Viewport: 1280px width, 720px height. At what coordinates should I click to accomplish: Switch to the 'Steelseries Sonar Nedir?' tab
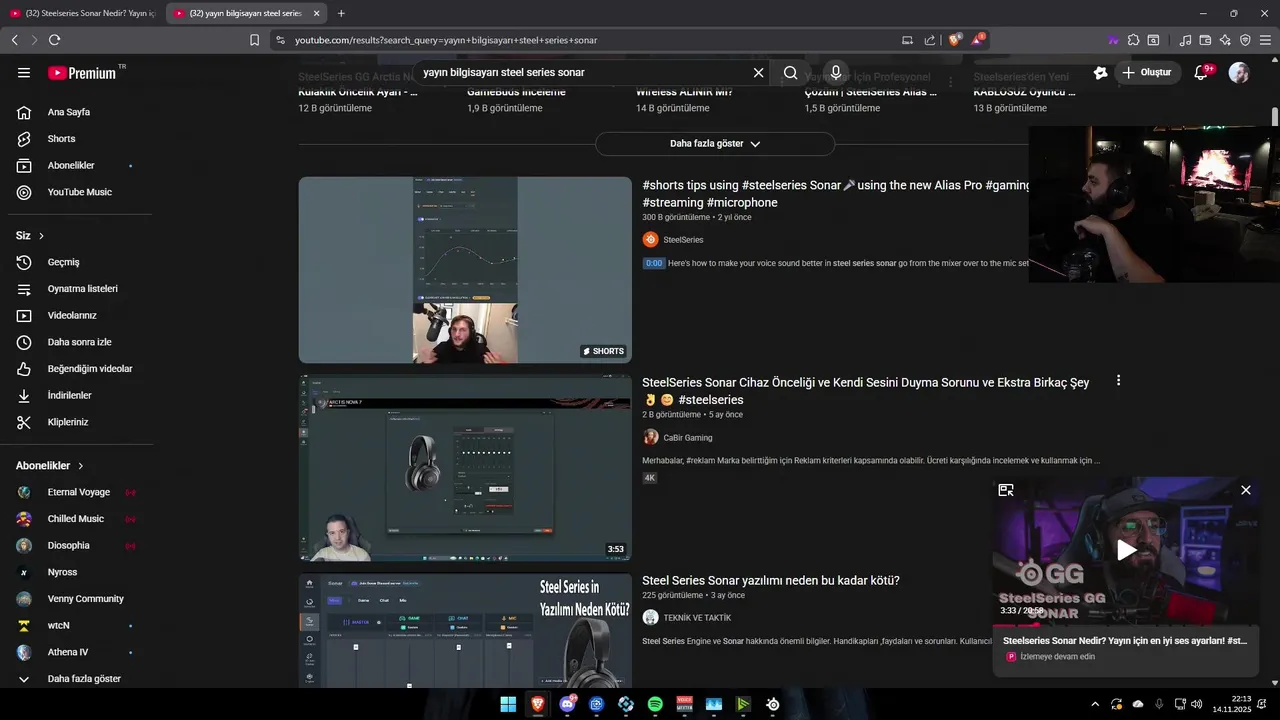coord(81,13)
